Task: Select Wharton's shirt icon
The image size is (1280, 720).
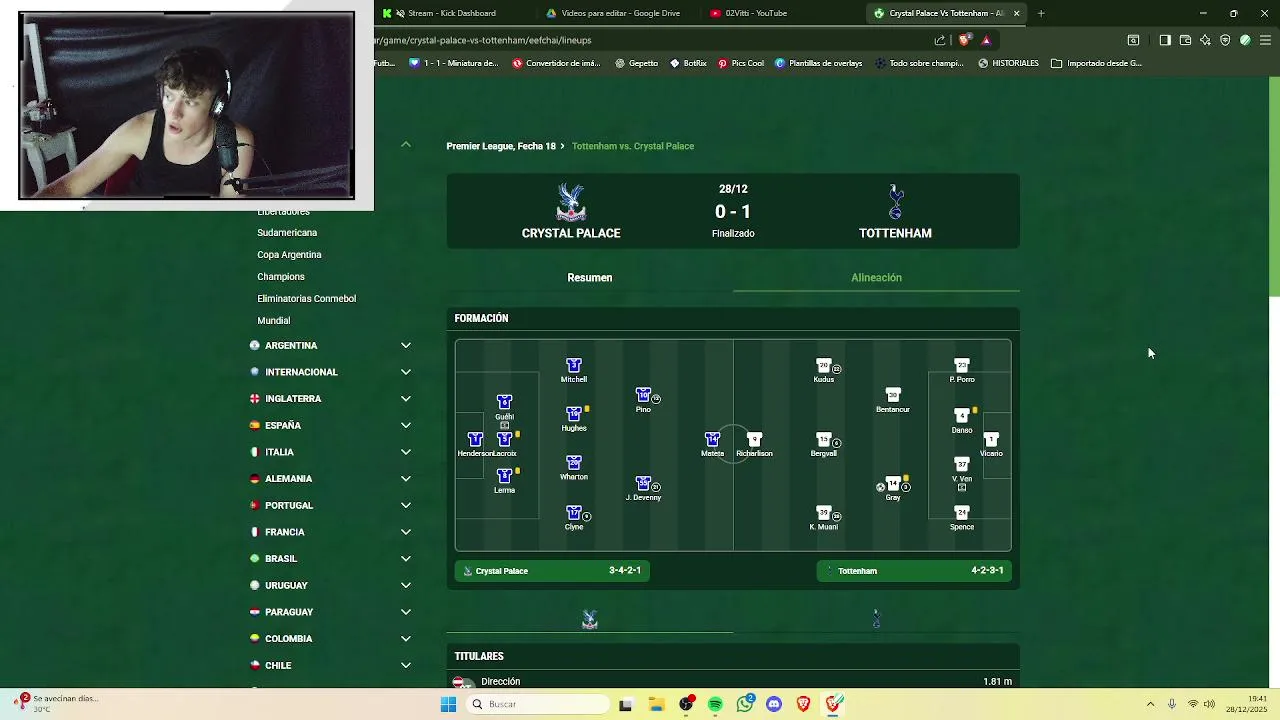Action: [573, 463]
